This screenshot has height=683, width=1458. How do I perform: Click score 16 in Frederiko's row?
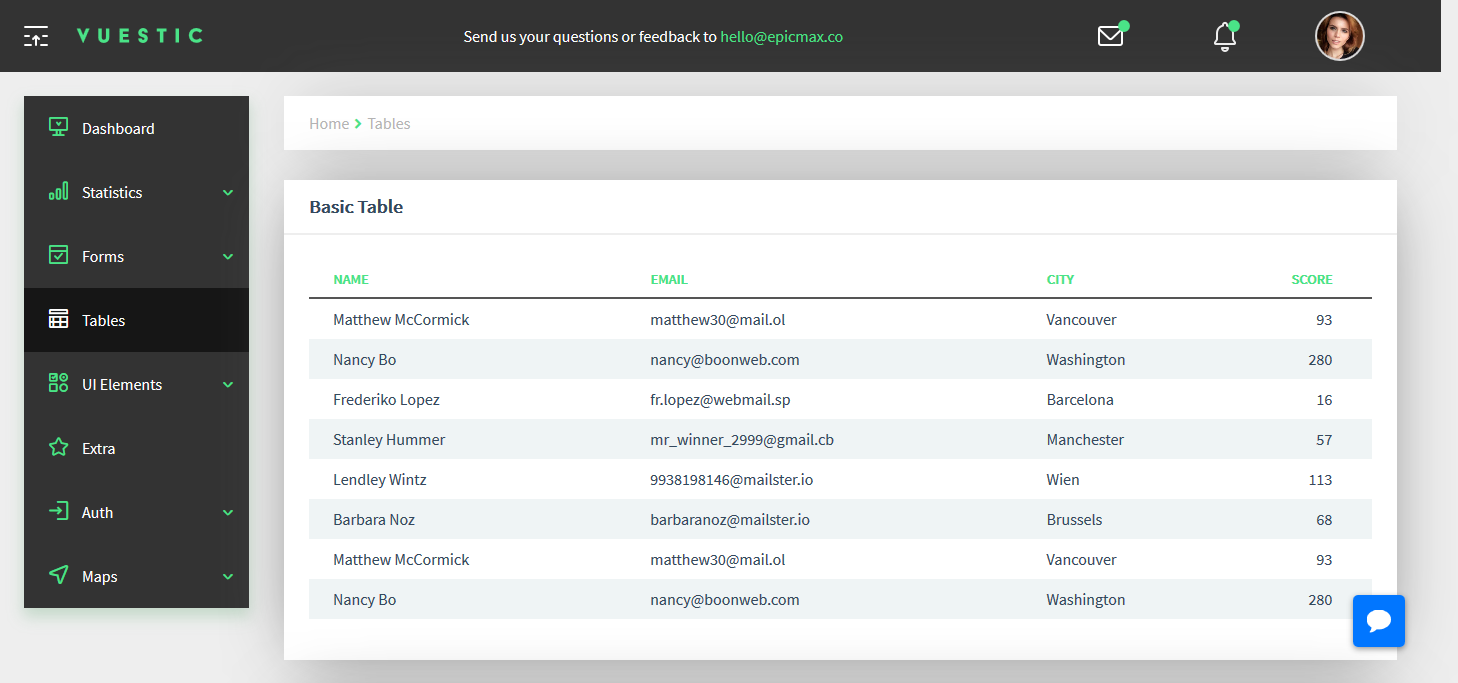pyautogui.click(x=1324, y=400)
